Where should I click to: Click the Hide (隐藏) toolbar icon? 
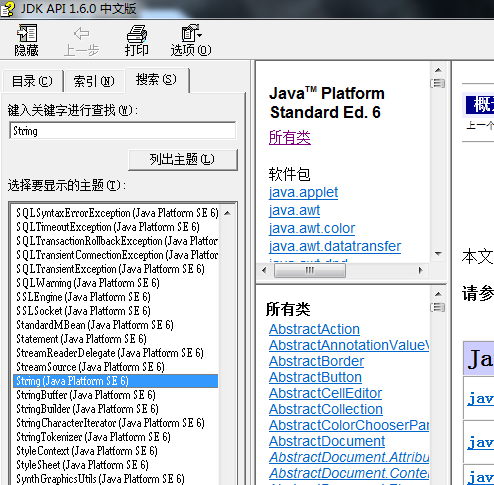tap(27, 40)
